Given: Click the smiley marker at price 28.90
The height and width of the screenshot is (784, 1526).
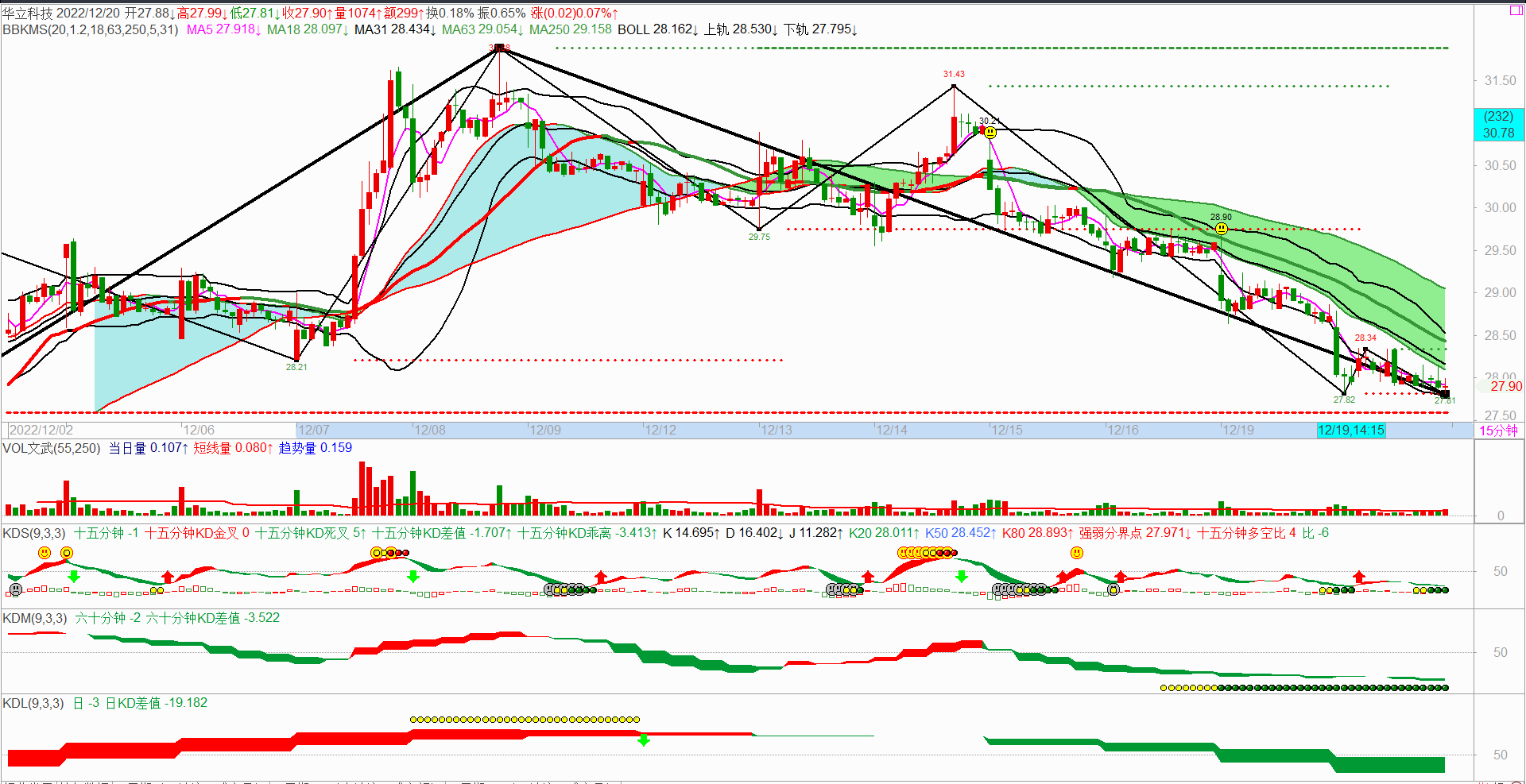Looking at the screenshot, I should coord(1222,229).
